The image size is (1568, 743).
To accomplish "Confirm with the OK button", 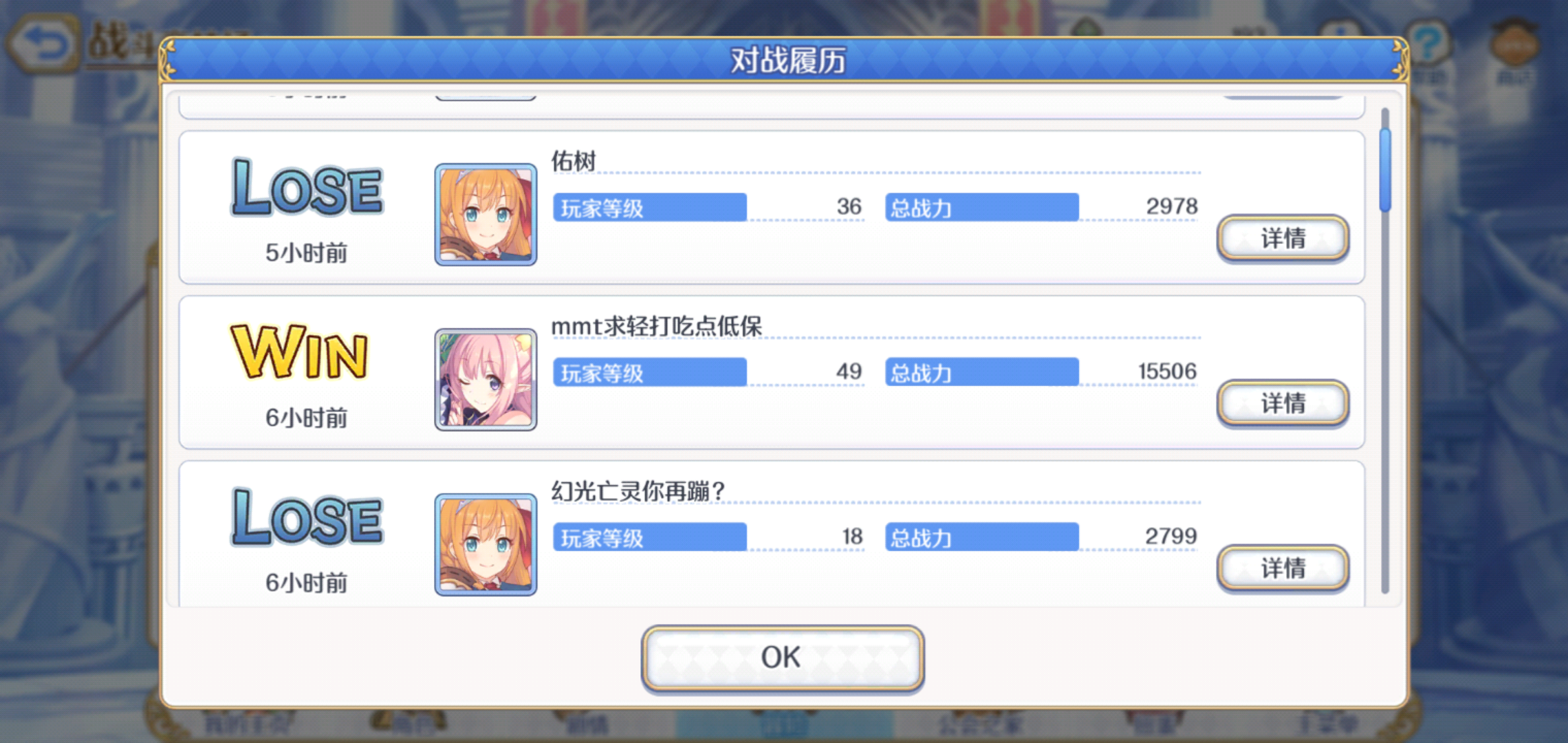I will (x=782, y=658).
